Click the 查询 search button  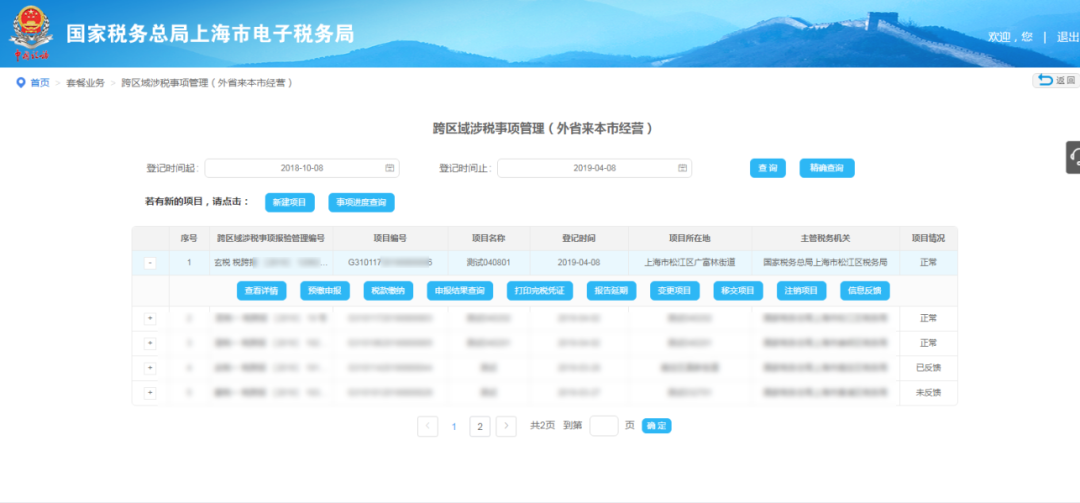point(768,168)
